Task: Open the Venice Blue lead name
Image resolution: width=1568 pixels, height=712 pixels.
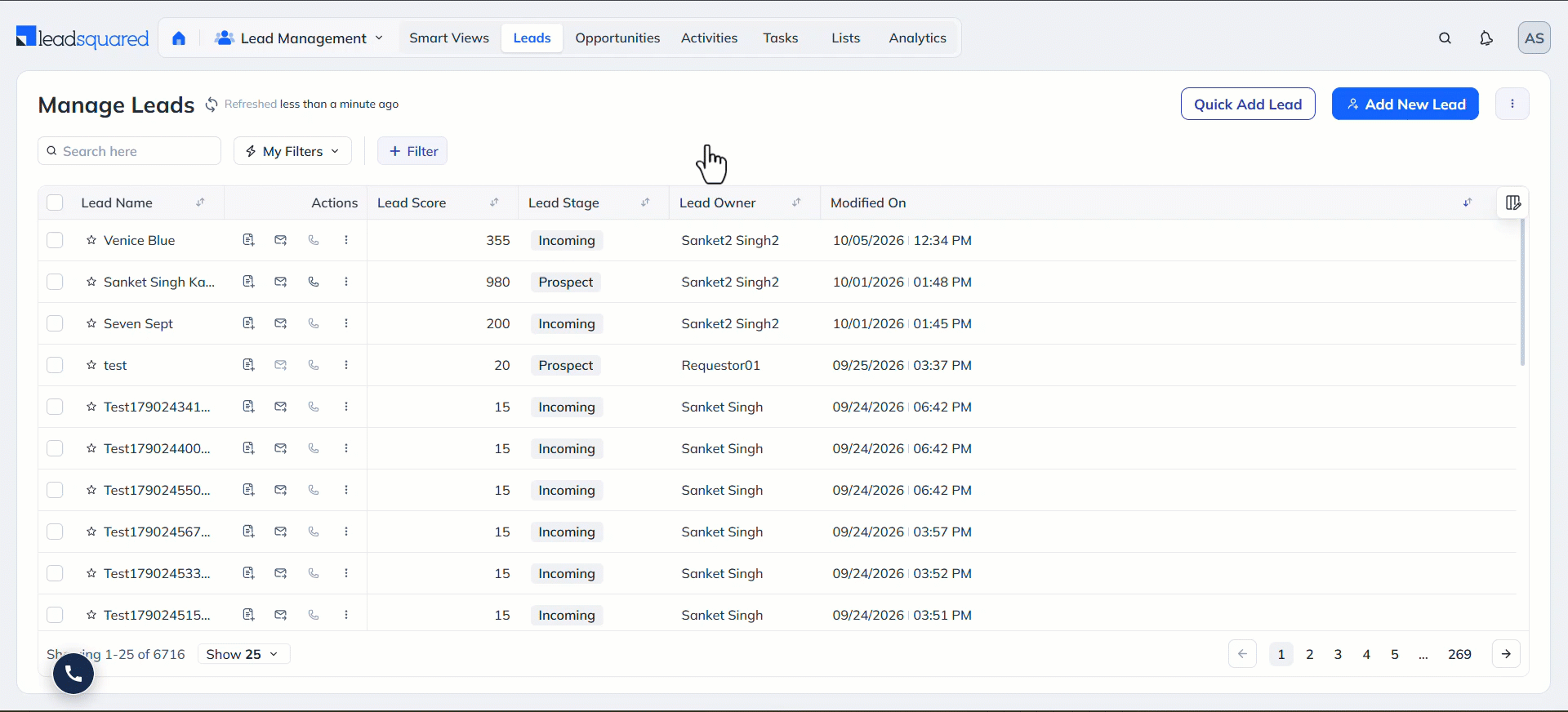Action: coord(139,240)
